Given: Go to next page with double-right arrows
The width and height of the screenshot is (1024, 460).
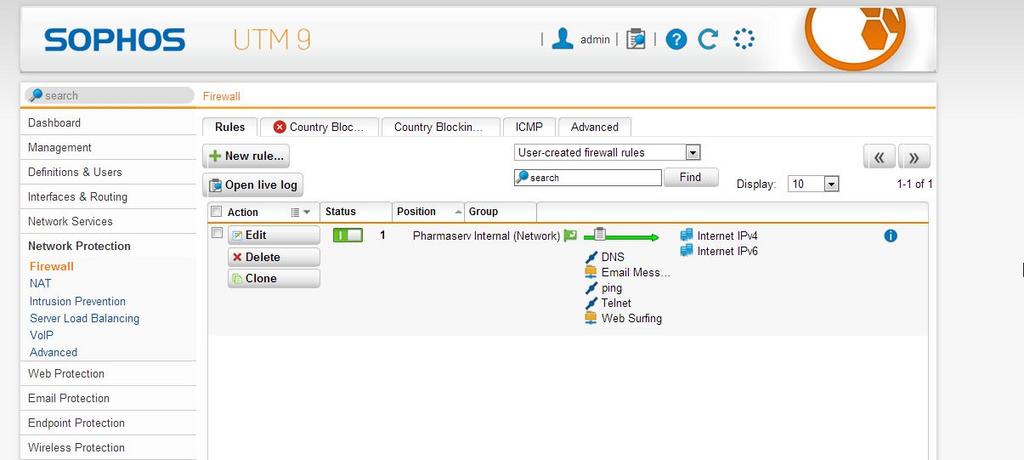Looking at the screenshot, I should [914, 157].
